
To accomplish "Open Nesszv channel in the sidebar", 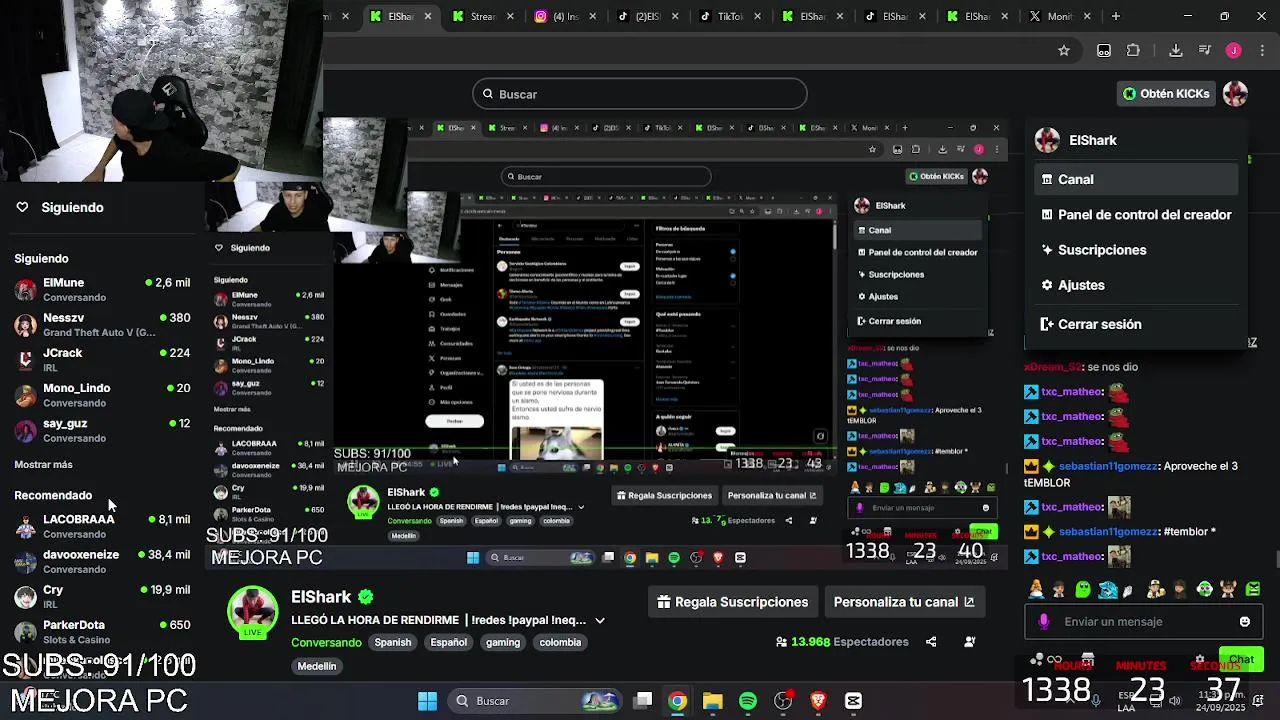I will click(x=102, y=325).
